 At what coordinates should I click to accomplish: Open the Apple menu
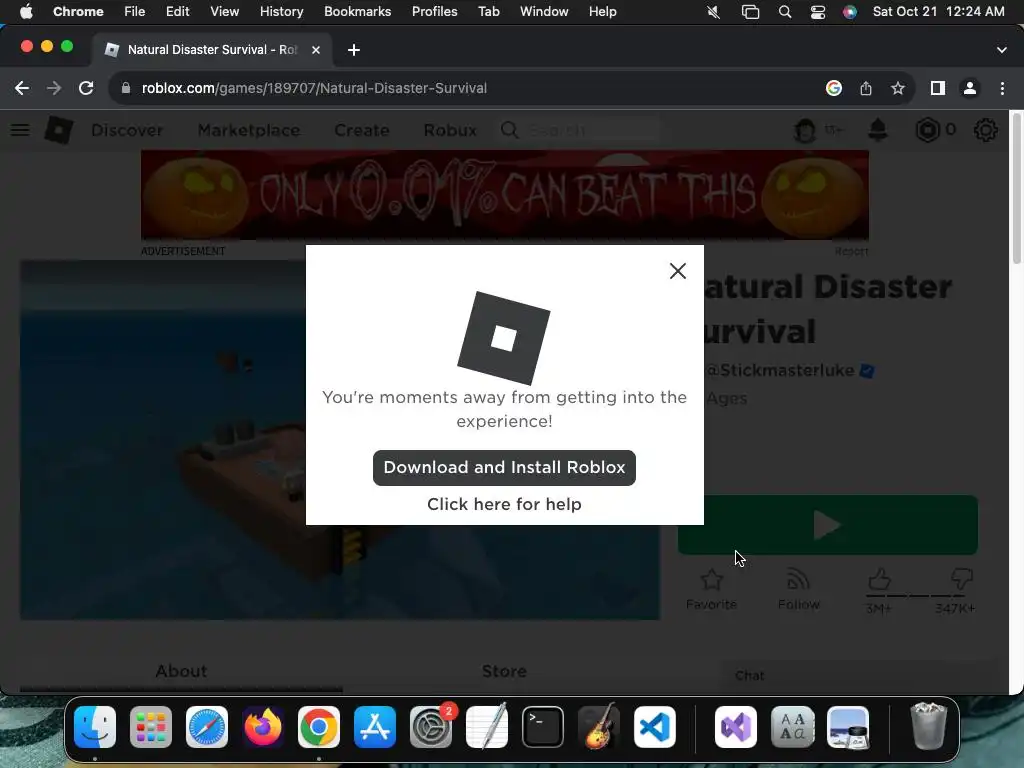pyautogui.click(x=26, y=12)
